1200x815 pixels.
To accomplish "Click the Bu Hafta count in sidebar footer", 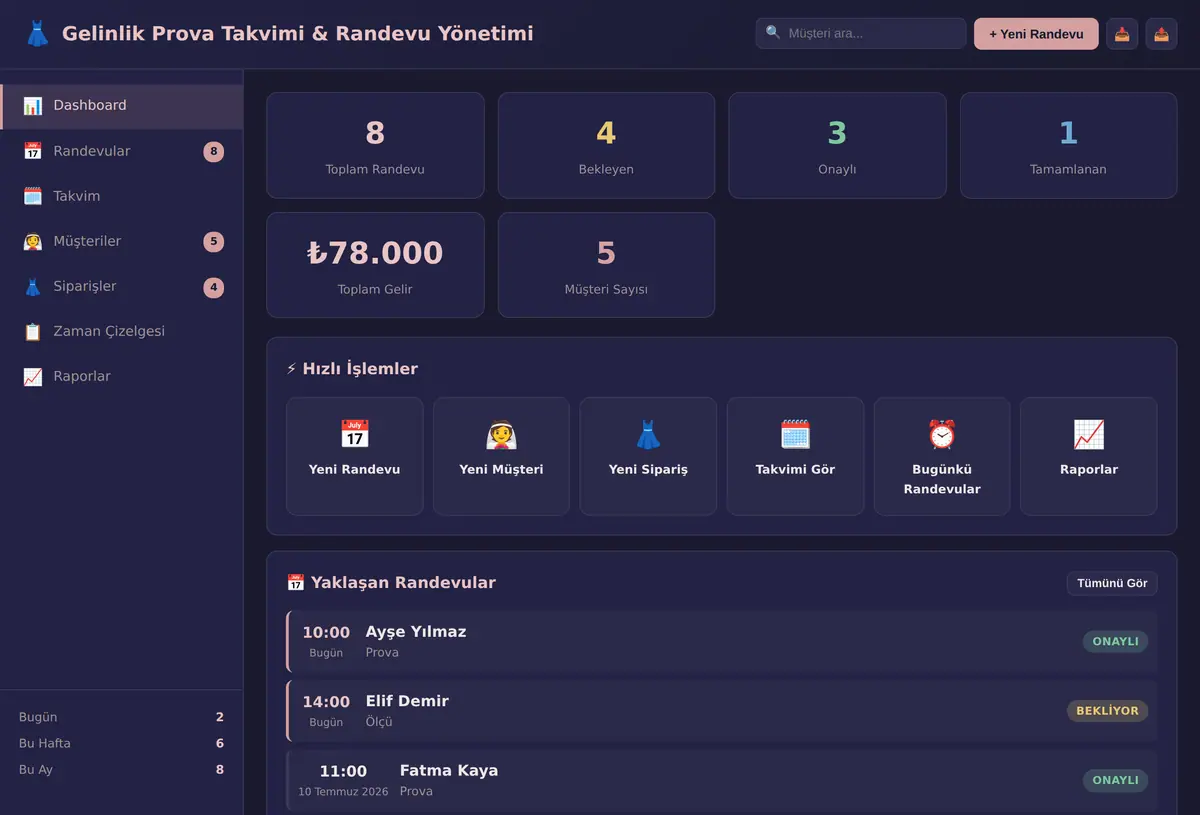I will (x=220, y=743).
